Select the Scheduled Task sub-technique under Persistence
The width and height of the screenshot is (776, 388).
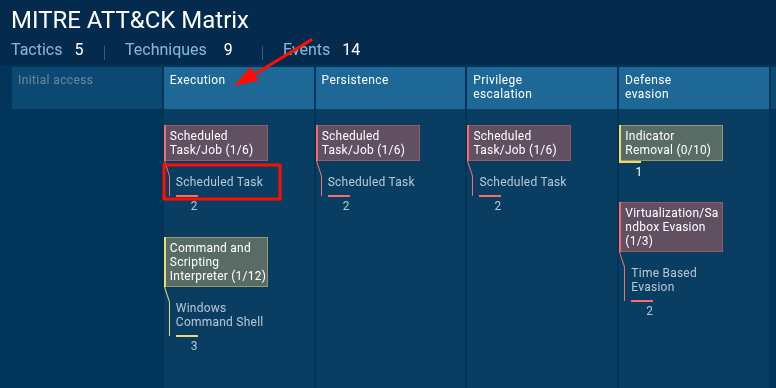tap(371, 182)
